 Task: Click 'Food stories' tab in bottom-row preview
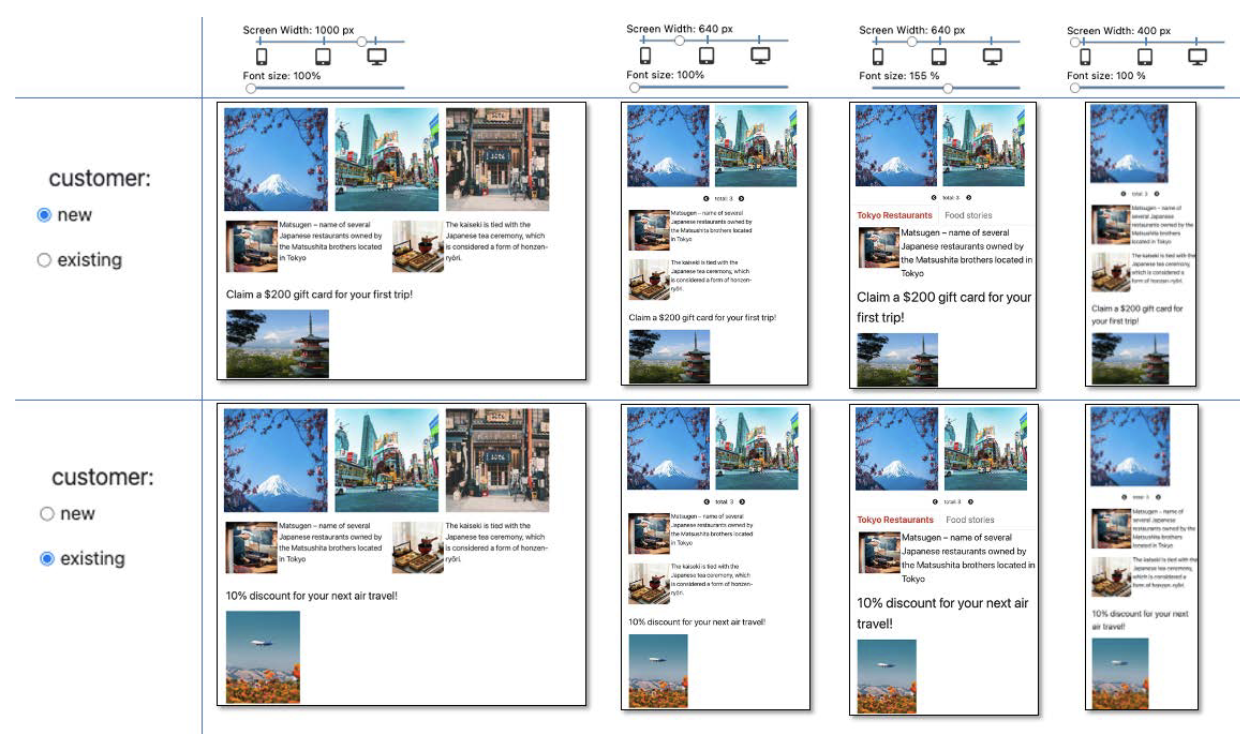[x=970, y=520]
